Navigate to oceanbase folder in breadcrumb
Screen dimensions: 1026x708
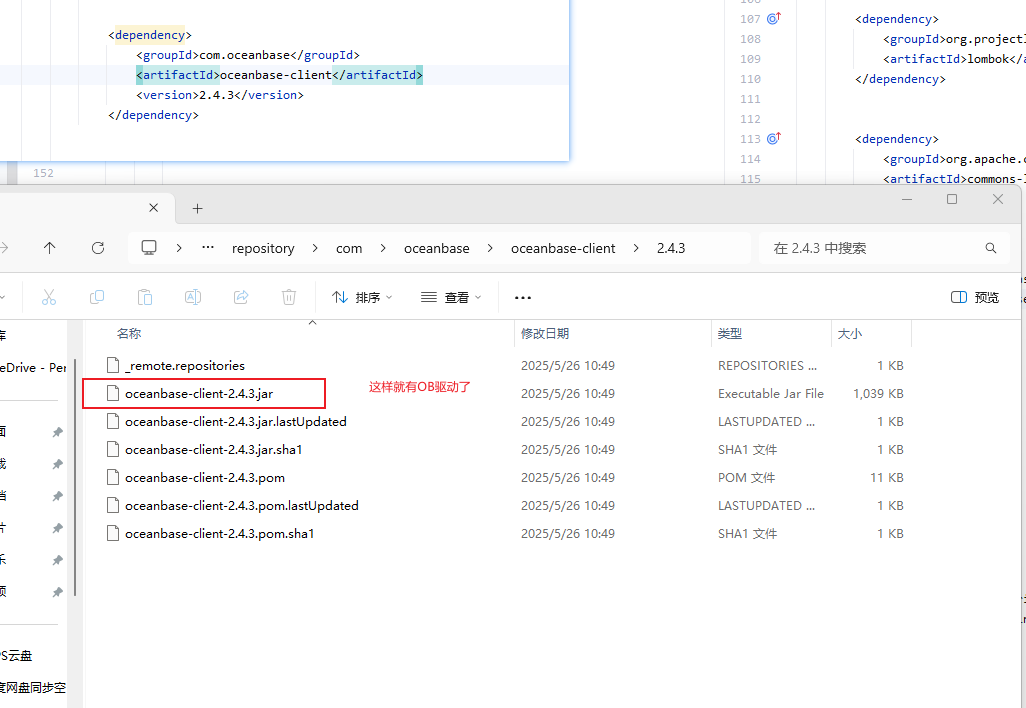[x=436, y=248]
